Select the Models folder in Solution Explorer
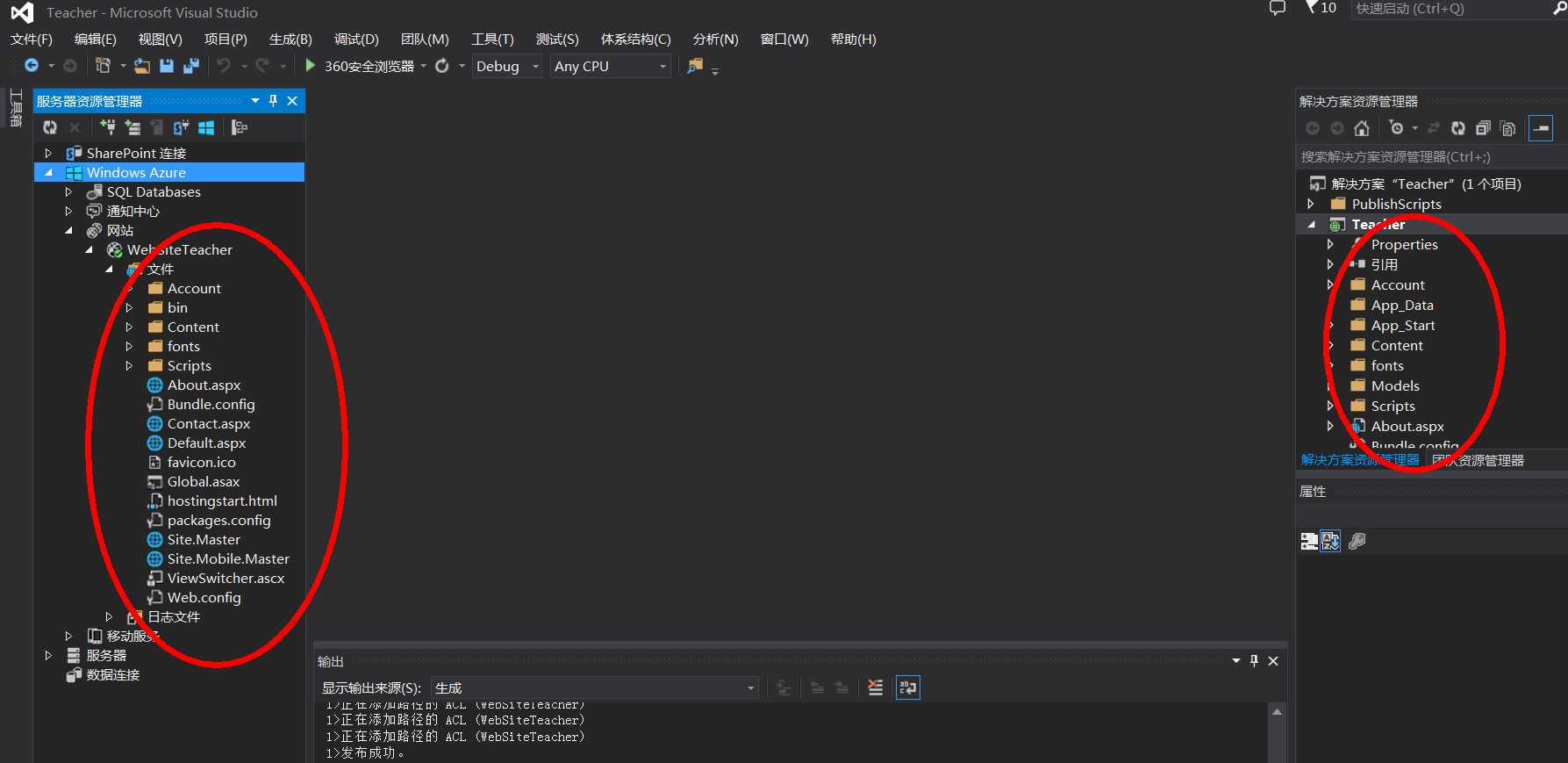This screenshot has height=763, width=1568. coord(1395,385)
